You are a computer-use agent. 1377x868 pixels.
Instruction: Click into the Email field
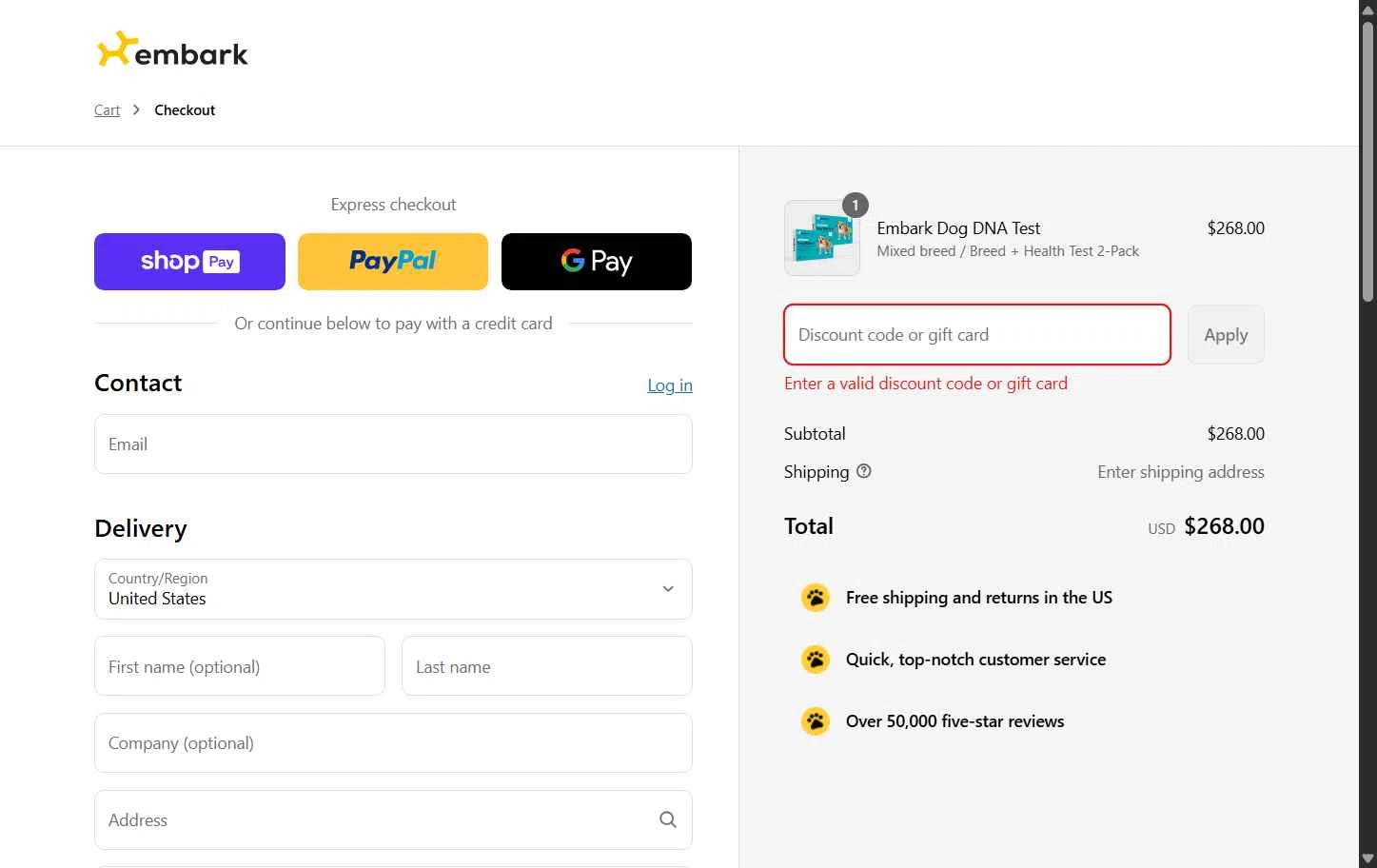(x=393, y=444)
